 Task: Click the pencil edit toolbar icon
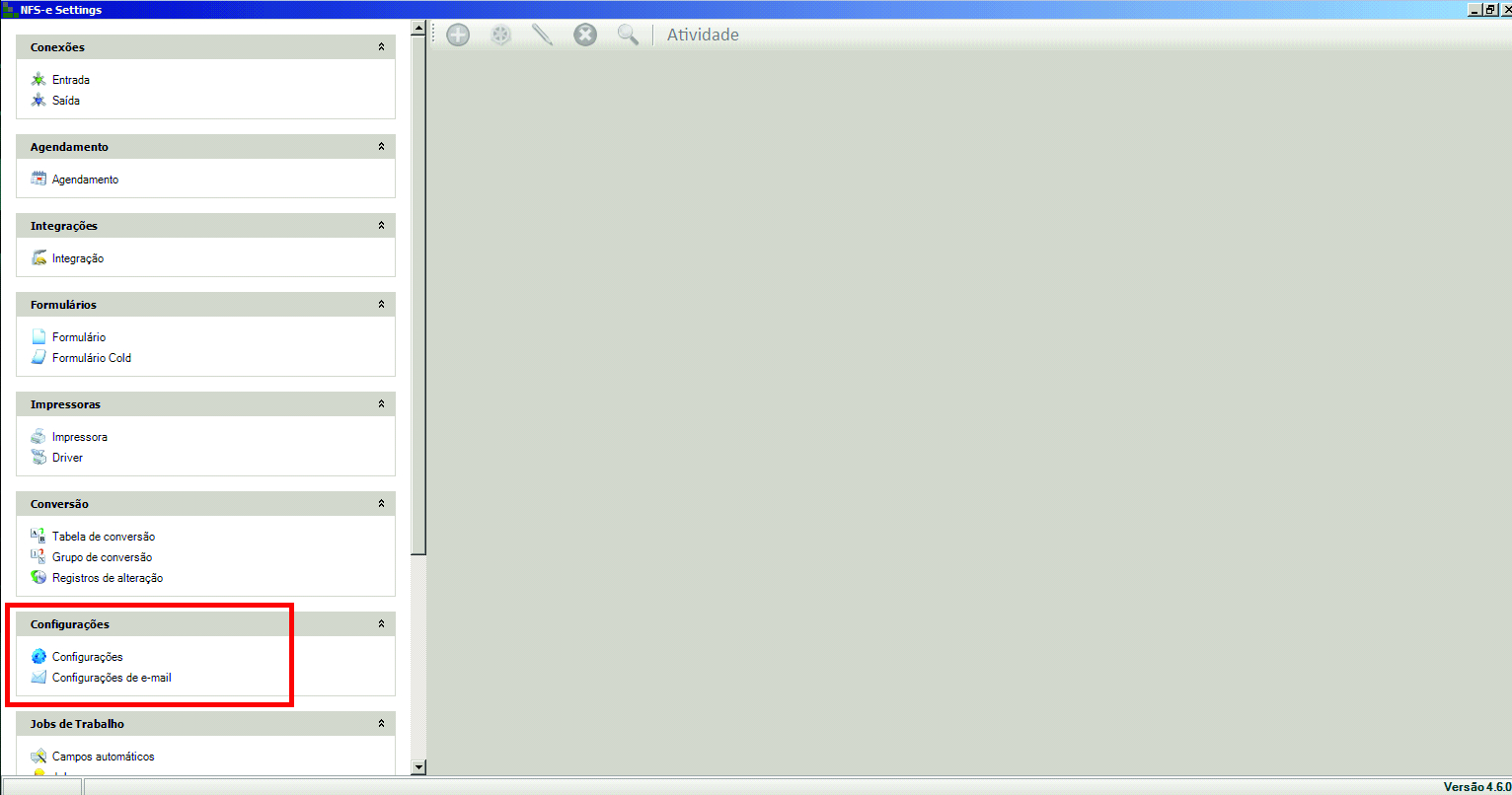(x=543, y=36)
